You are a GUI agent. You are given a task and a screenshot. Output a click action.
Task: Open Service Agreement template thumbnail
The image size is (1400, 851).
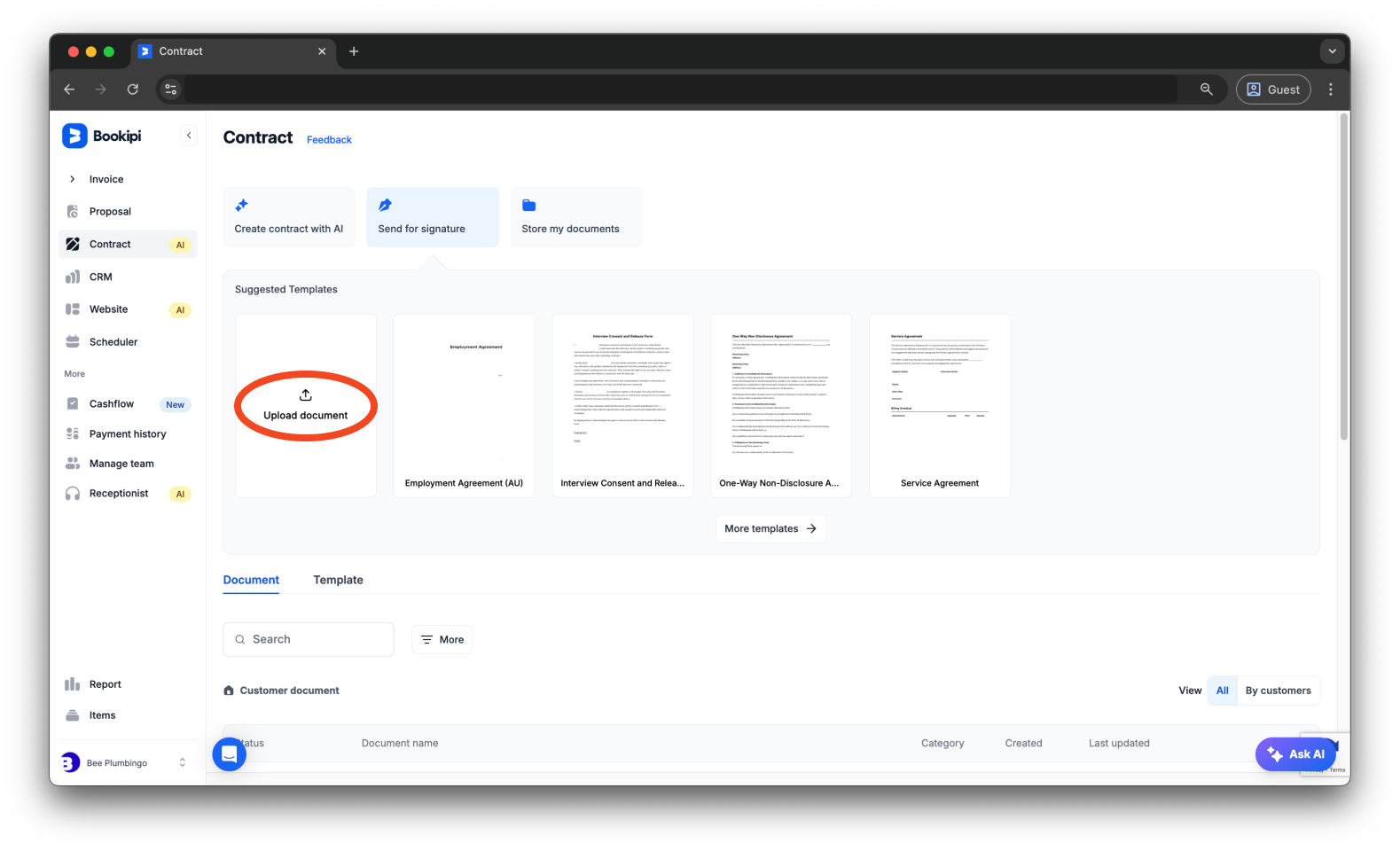click(940, 406)
